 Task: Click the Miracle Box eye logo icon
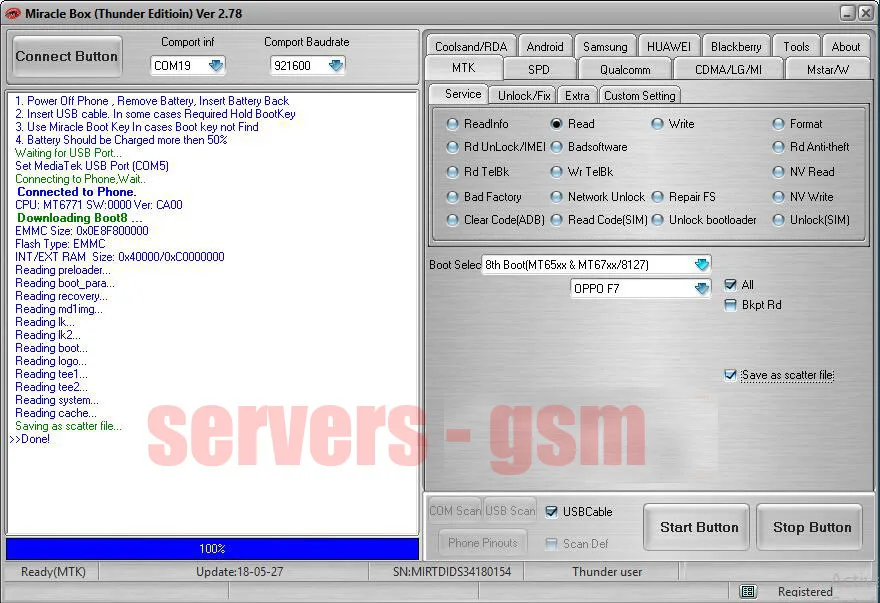pyautogui.click(x=12, y=13)
